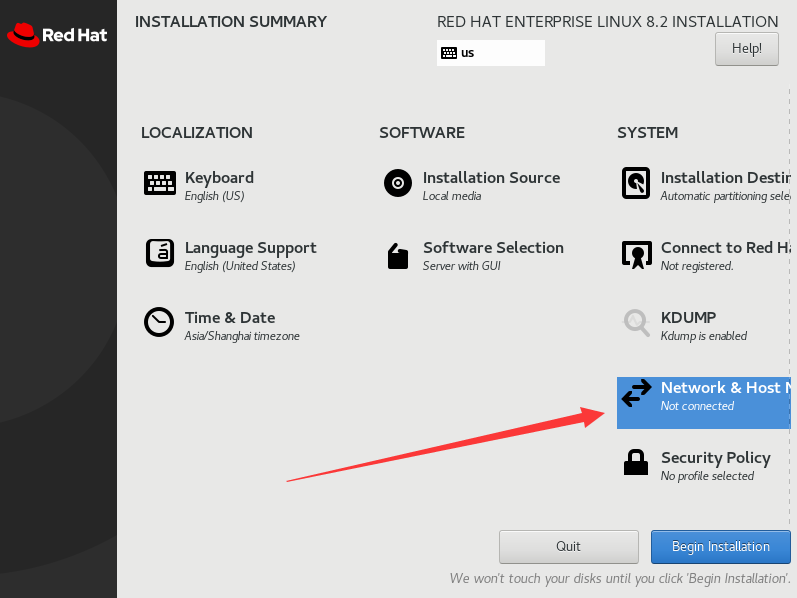Image resolution: width=797 pixels, height=598 pixels.
Task: Click the 'Server with GUI' text
Action: [462, 266]
